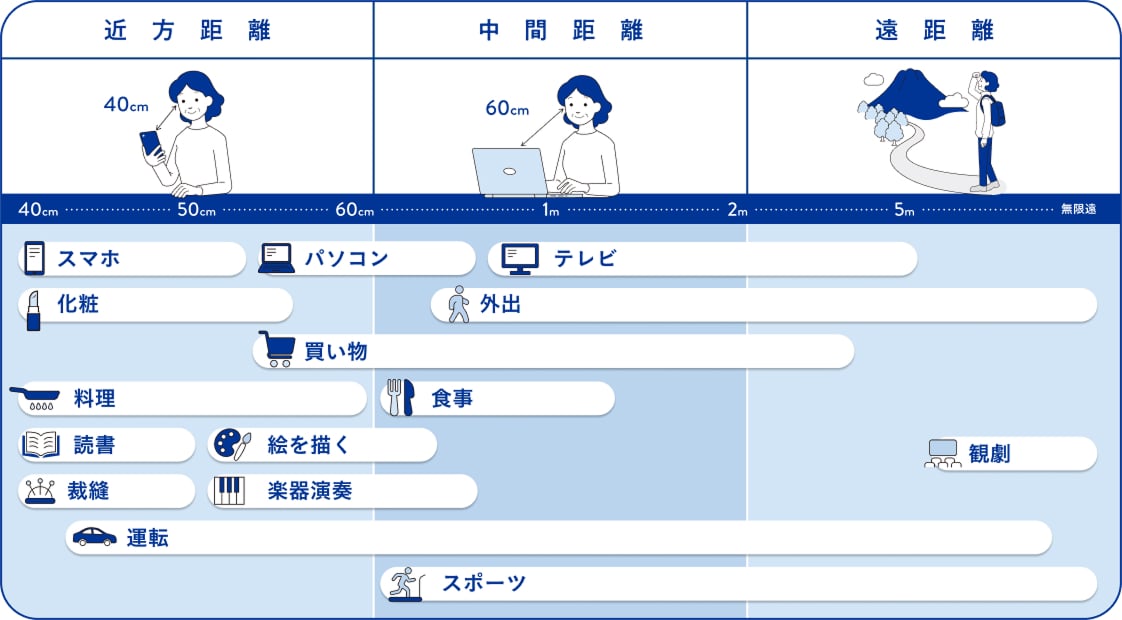Screen dimensions: 1122x620
Task: Click the walking person icon beside 外出
Action: pyautogui.click(x=458, y=304)
